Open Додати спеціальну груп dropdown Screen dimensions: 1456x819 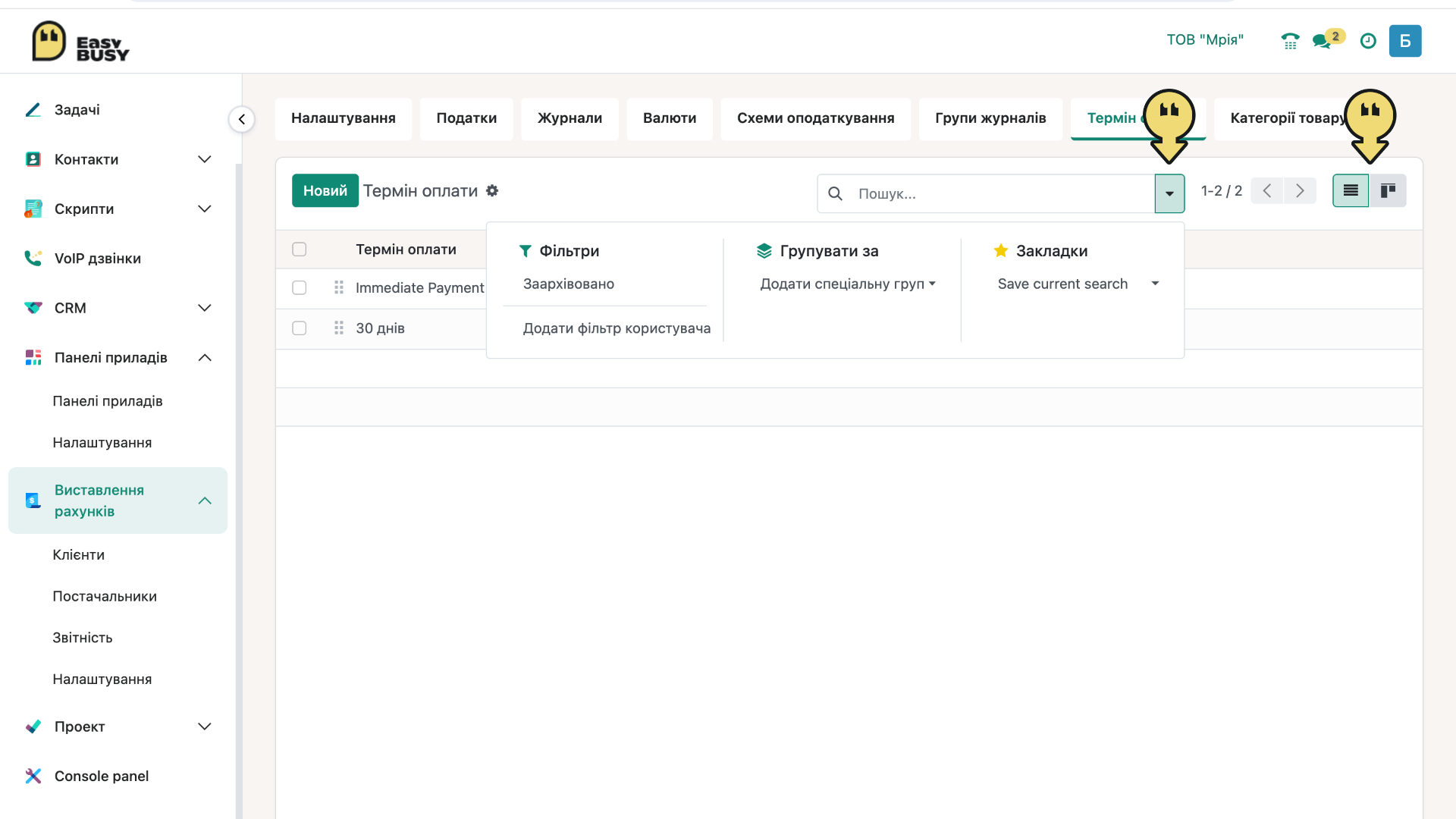[x=848, y=284]
